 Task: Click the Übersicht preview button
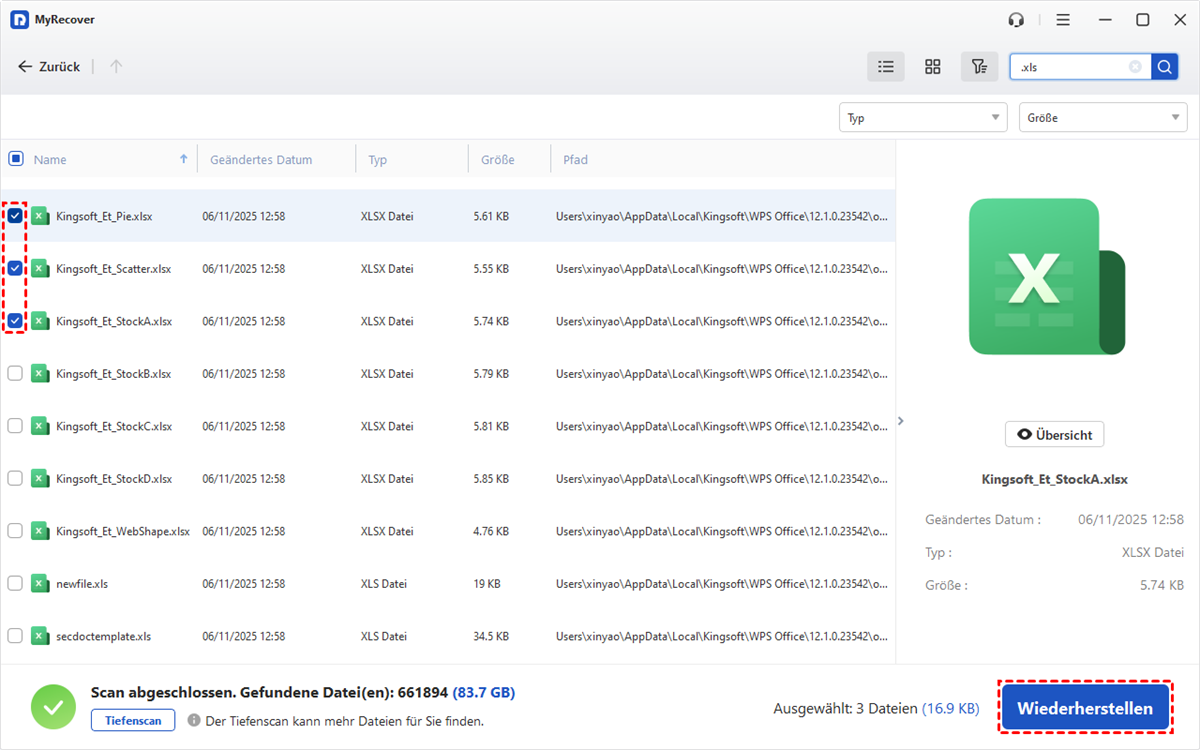pos(1054,435)
